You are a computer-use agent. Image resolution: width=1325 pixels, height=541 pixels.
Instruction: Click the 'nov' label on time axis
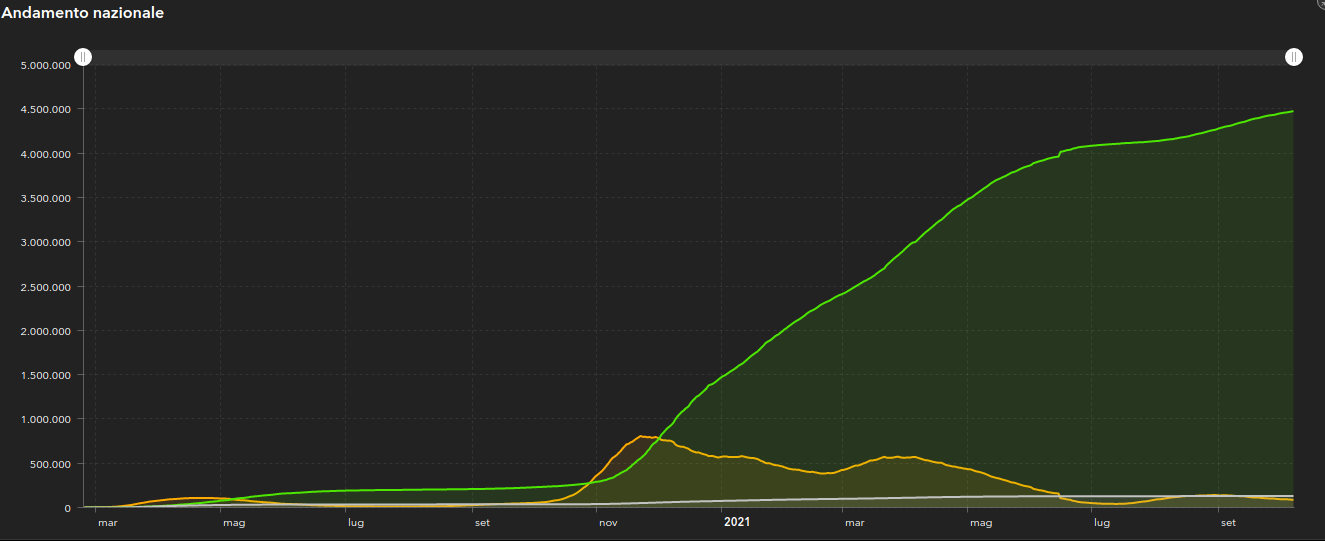pyautogui.click(x=607, y=522)
